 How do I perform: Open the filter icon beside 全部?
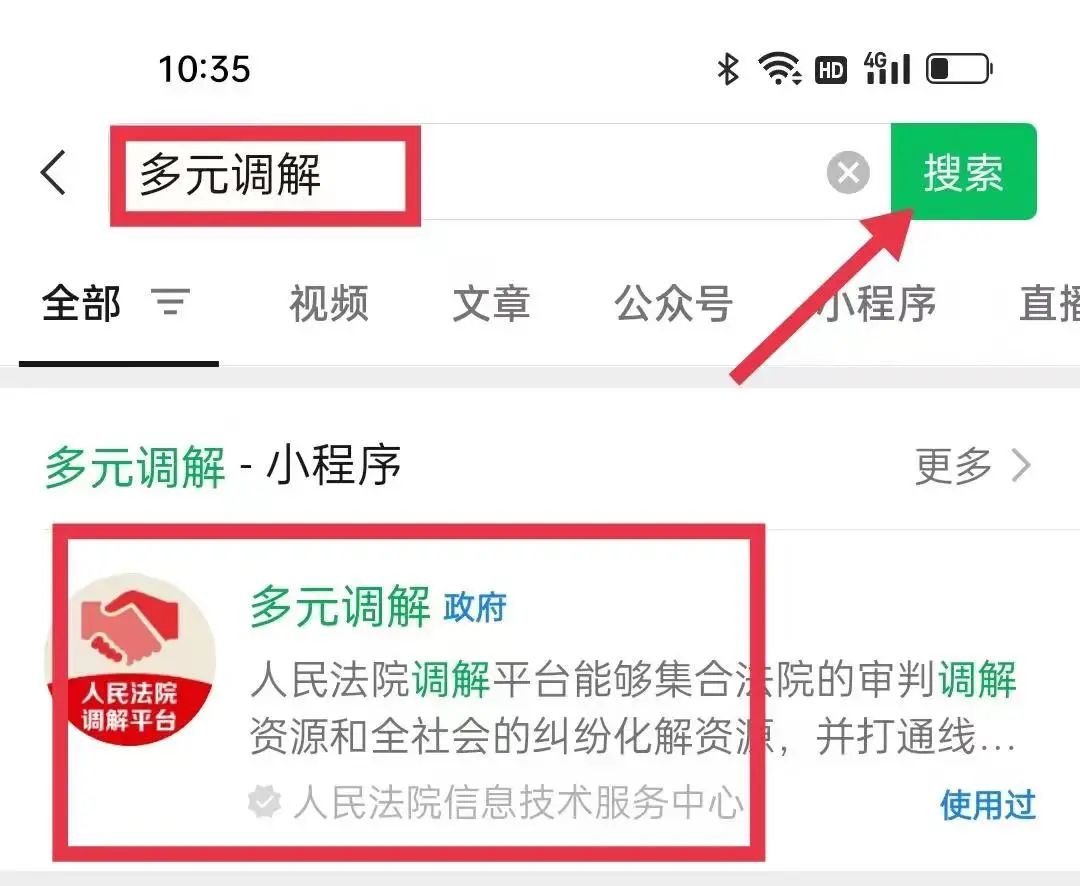[x=170, y=302]
